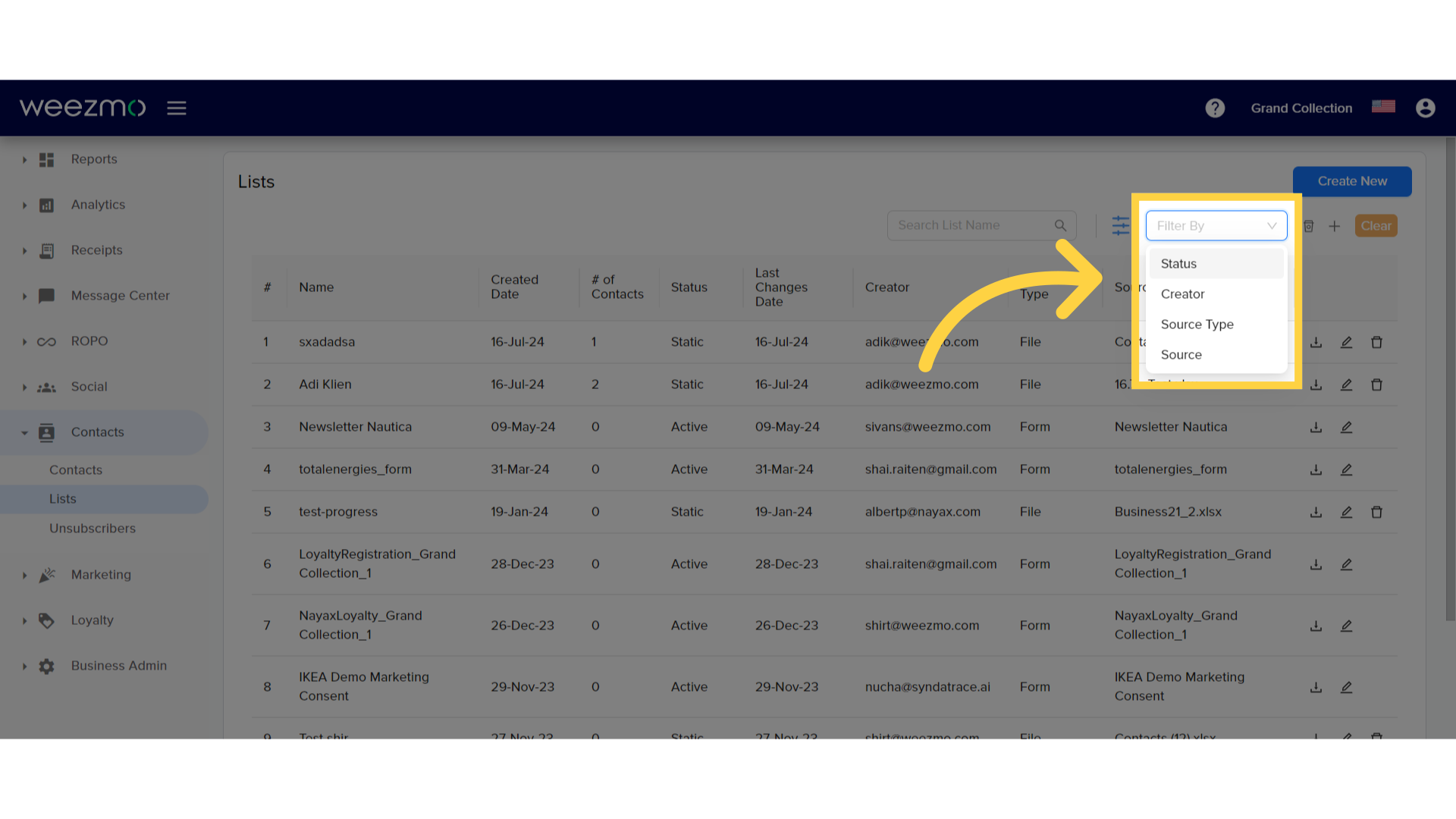The image size is (1456, 819).
Task: Edit the NayaxLoyalty_Grand Collection_1 list
Action: coord(1346,626)
